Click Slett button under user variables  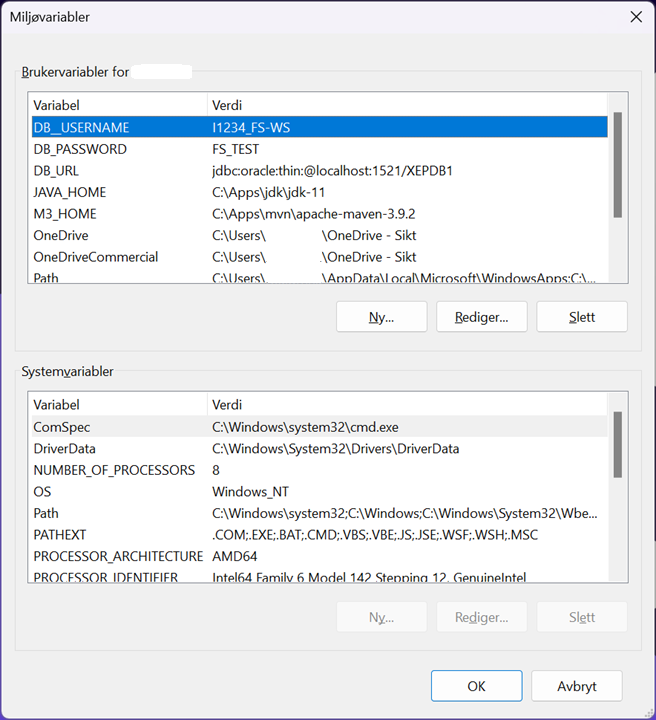(x=581, y=317)
